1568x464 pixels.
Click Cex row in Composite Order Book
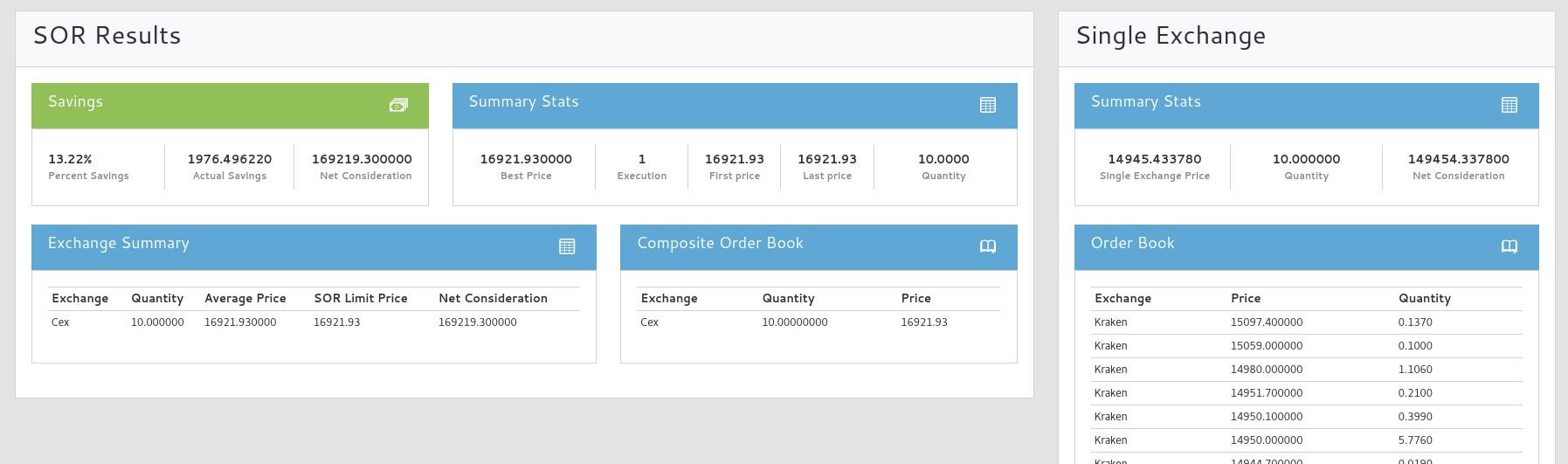pyautogui.click(x=819, y=322)
